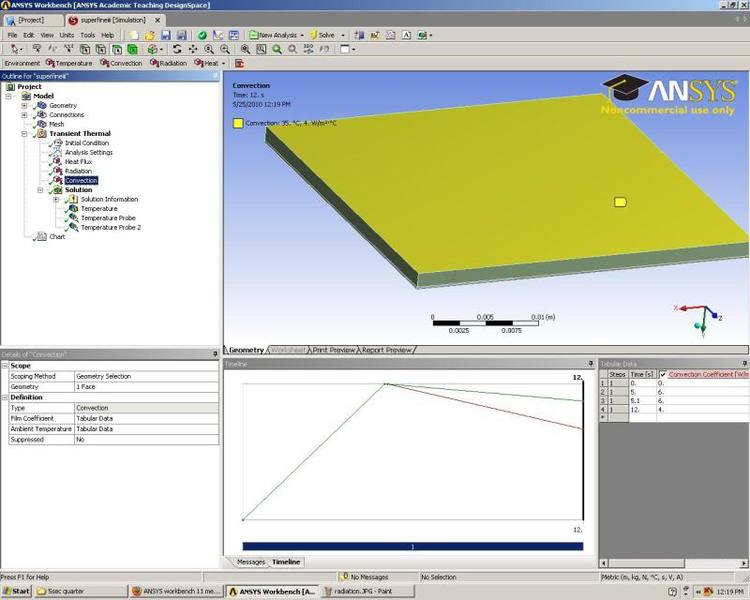Expand the Connections tree node

point(24,115)
